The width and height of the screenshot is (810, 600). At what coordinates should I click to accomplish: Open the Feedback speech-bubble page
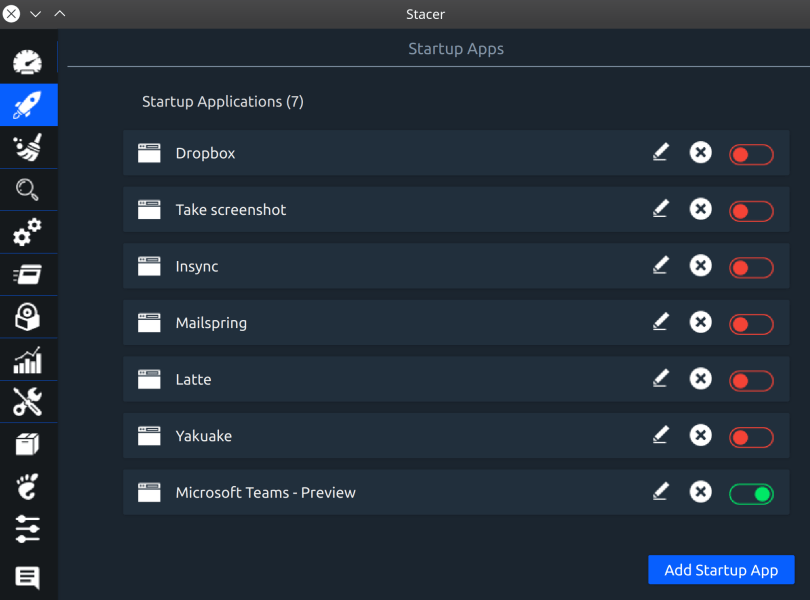[x=28, y=577]
